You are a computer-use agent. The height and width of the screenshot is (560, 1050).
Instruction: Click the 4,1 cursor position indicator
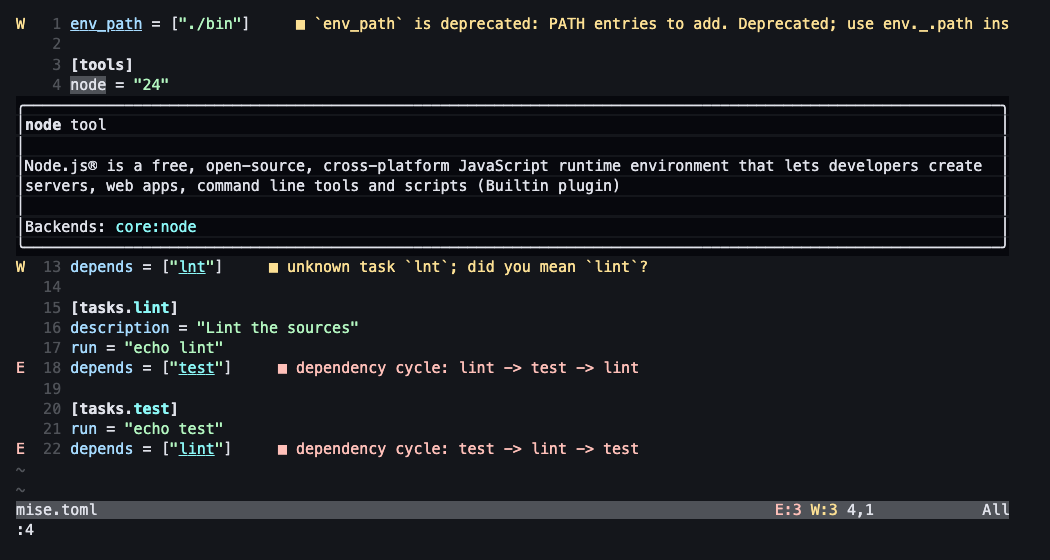[860, 510]
